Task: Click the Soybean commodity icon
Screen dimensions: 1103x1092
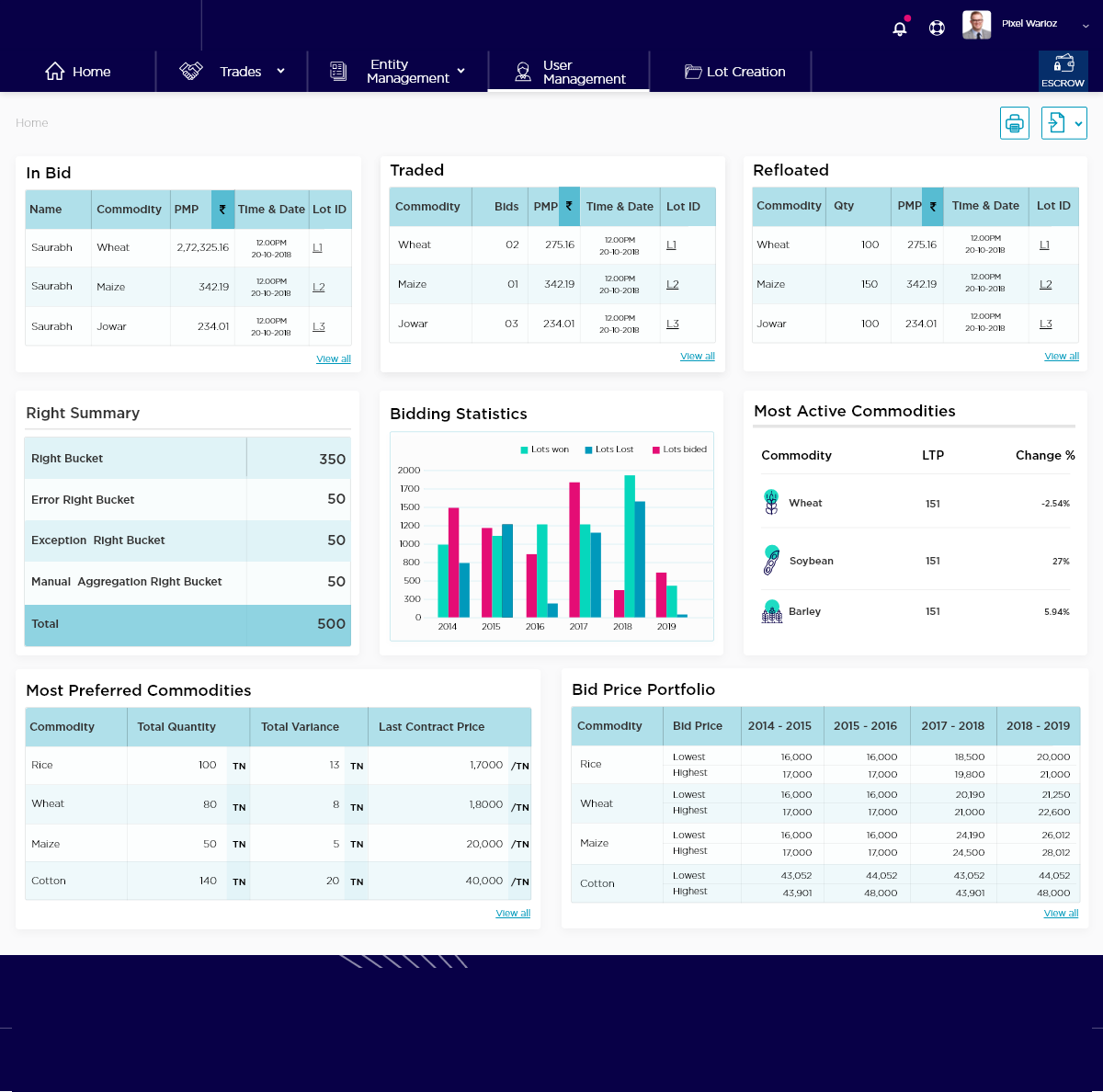Action: tap(771, 560)
